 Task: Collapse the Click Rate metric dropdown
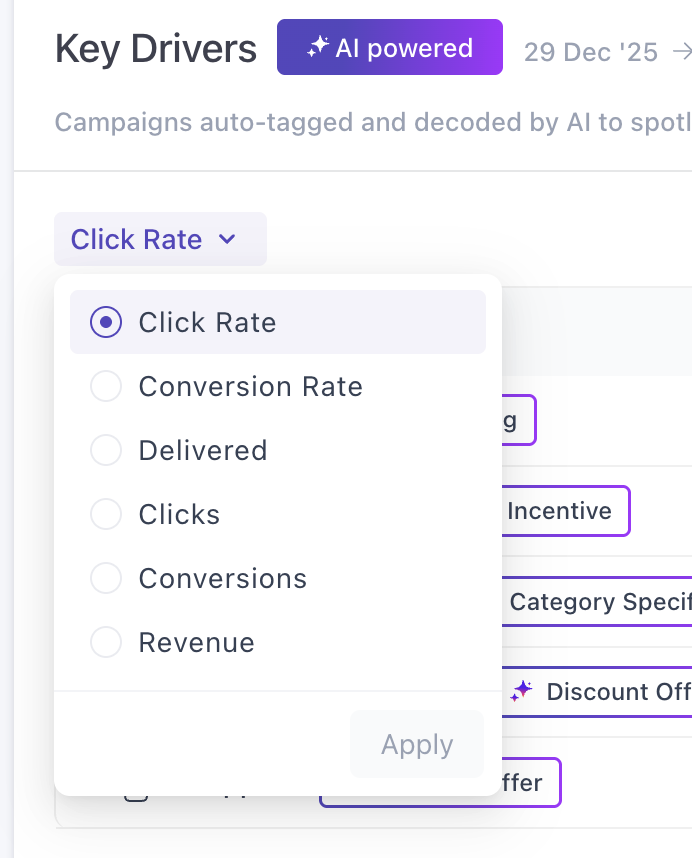[160, 239]
